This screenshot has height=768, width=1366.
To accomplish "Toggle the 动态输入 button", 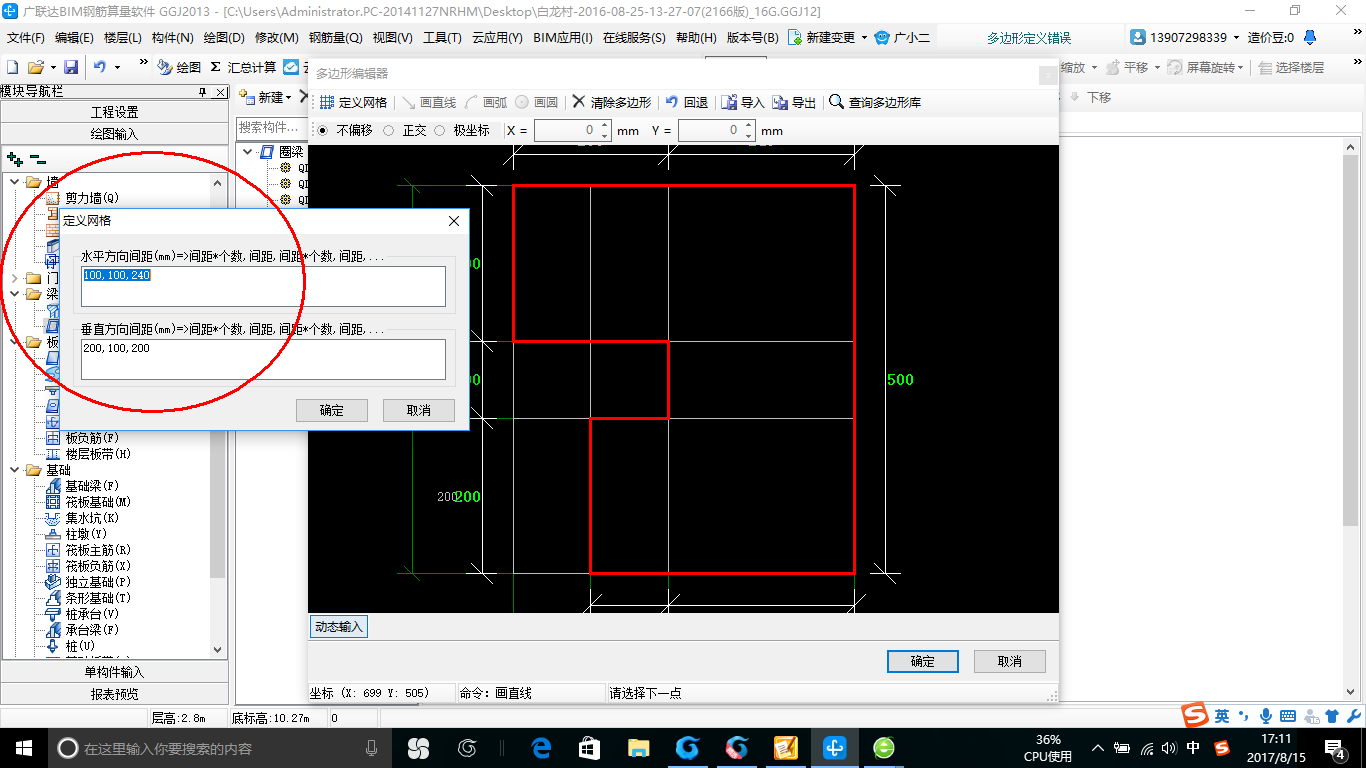I will coord(339,627).
